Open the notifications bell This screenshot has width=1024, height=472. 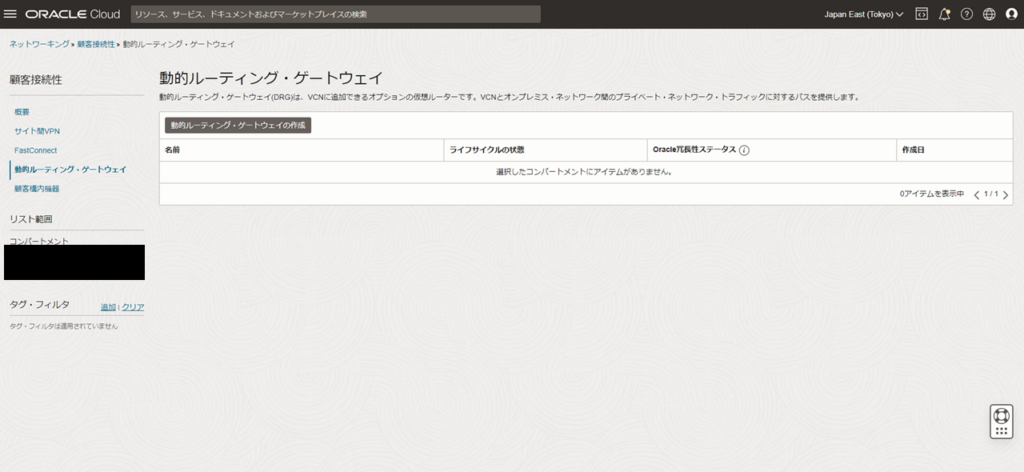coord(944,14)
